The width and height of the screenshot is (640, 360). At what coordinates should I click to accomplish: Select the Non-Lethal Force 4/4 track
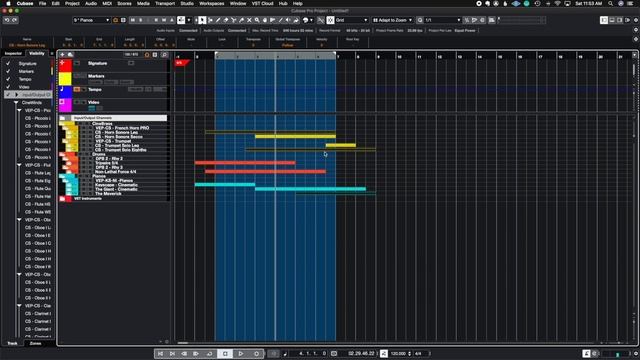tap(116, 172)
